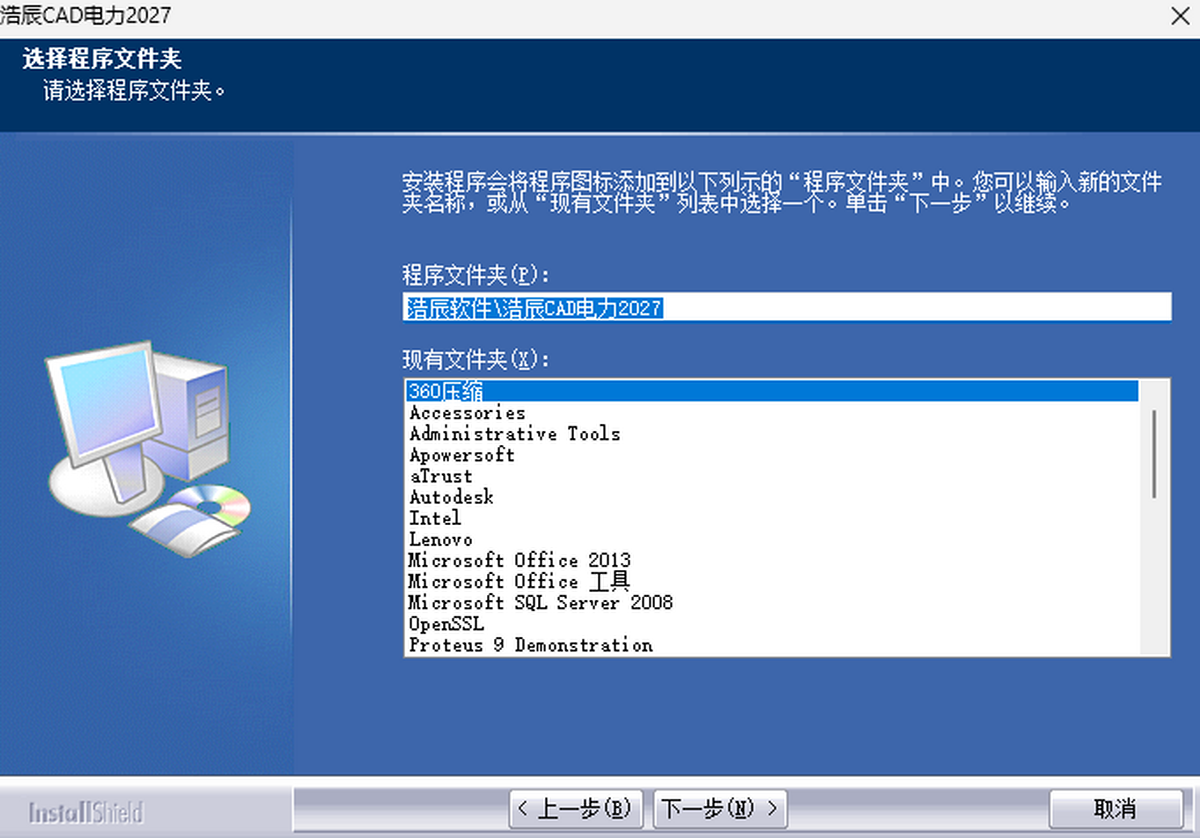This screenshot has width=1200, height=838.
Task: Choose Microsoft Office 工具 entry
Action: tap(771, 581)
